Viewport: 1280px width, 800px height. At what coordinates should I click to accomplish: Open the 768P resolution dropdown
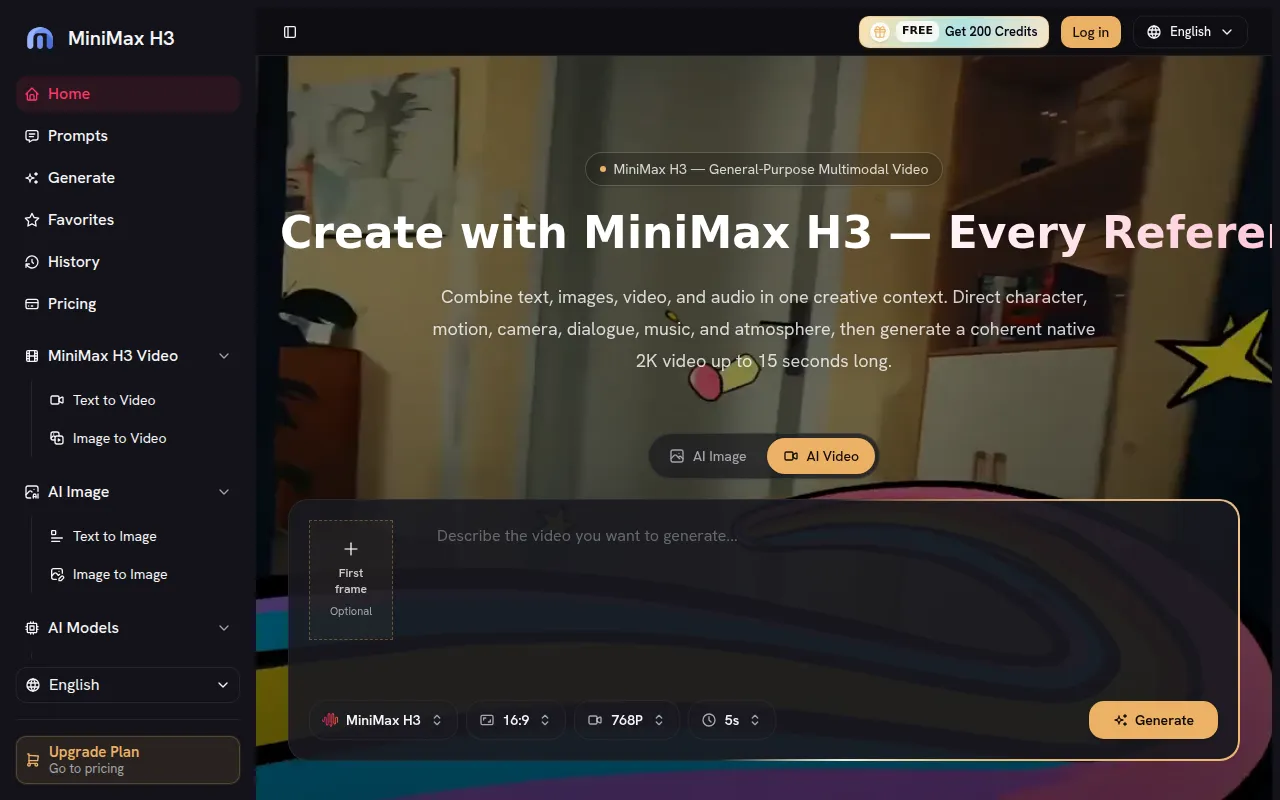(627, 720)
